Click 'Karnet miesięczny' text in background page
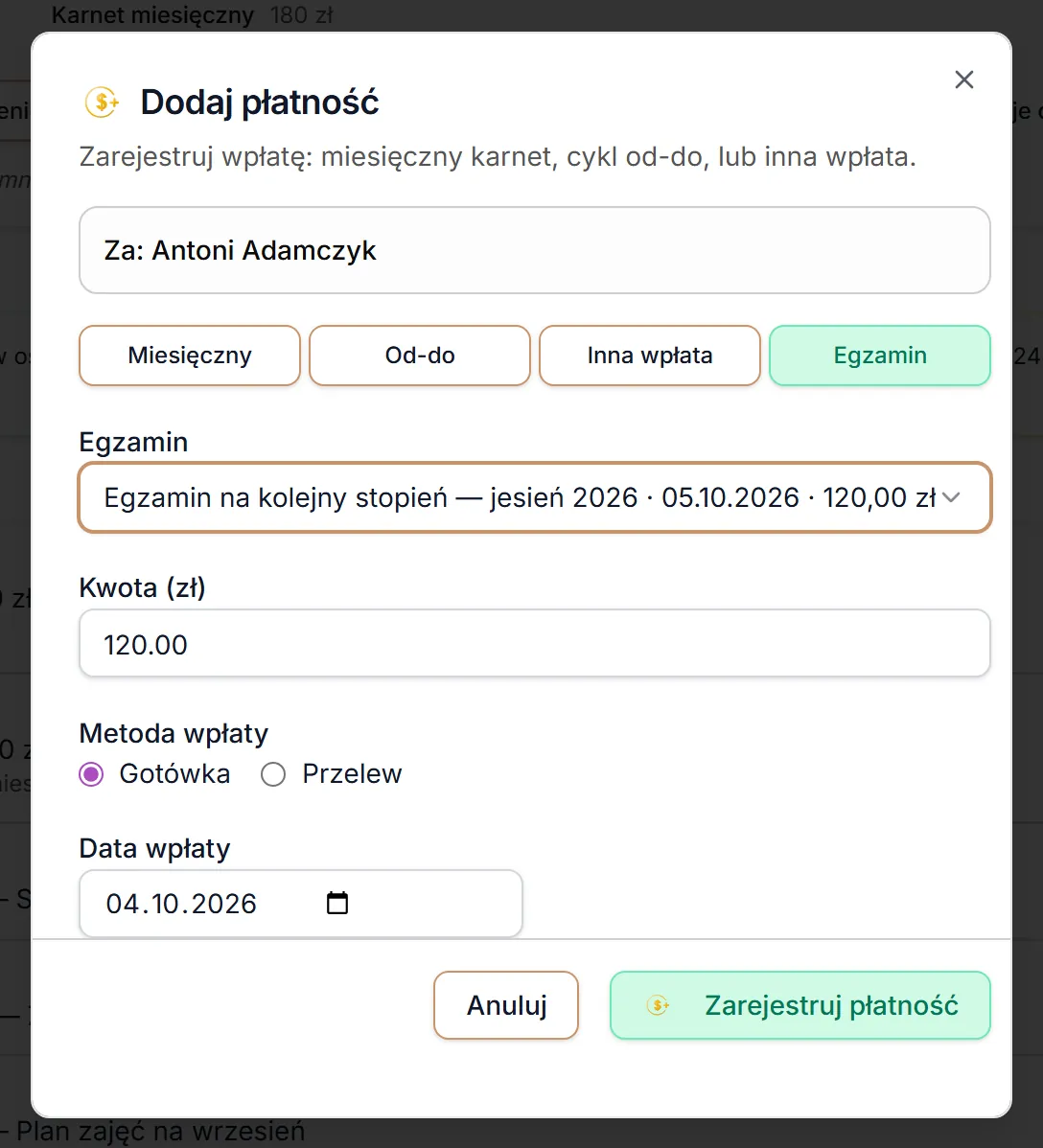Screen dimensions: 1043x1148 (x=152, y=14)
